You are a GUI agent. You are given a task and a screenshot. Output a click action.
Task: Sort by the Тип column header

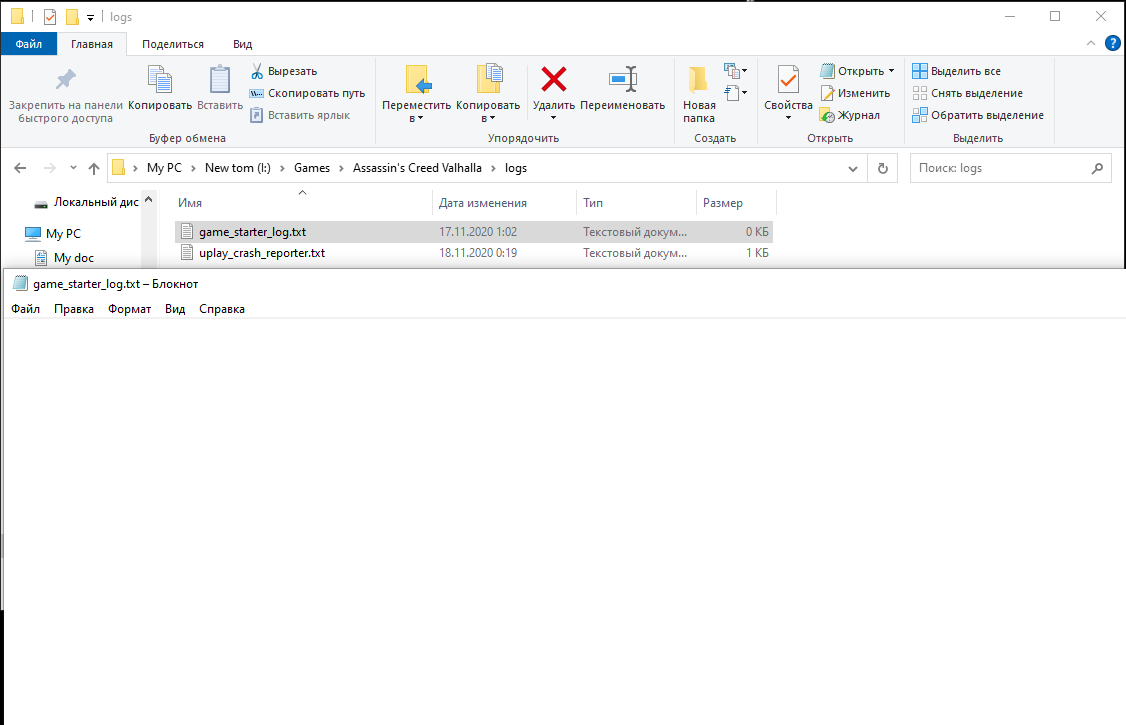pos(636,203)
